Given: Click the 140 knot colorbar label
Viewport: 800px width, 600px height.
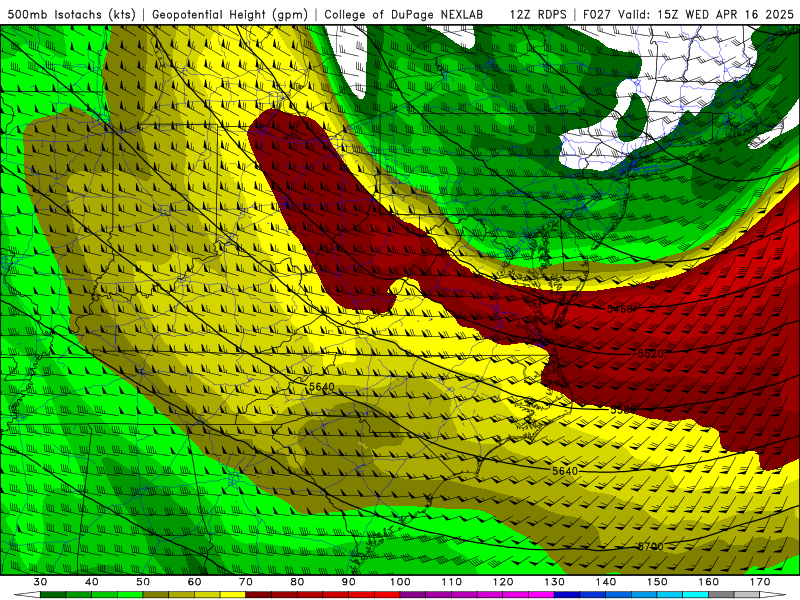Looking at the screenshot, I should pyautogui.click(x=606, y=582).
